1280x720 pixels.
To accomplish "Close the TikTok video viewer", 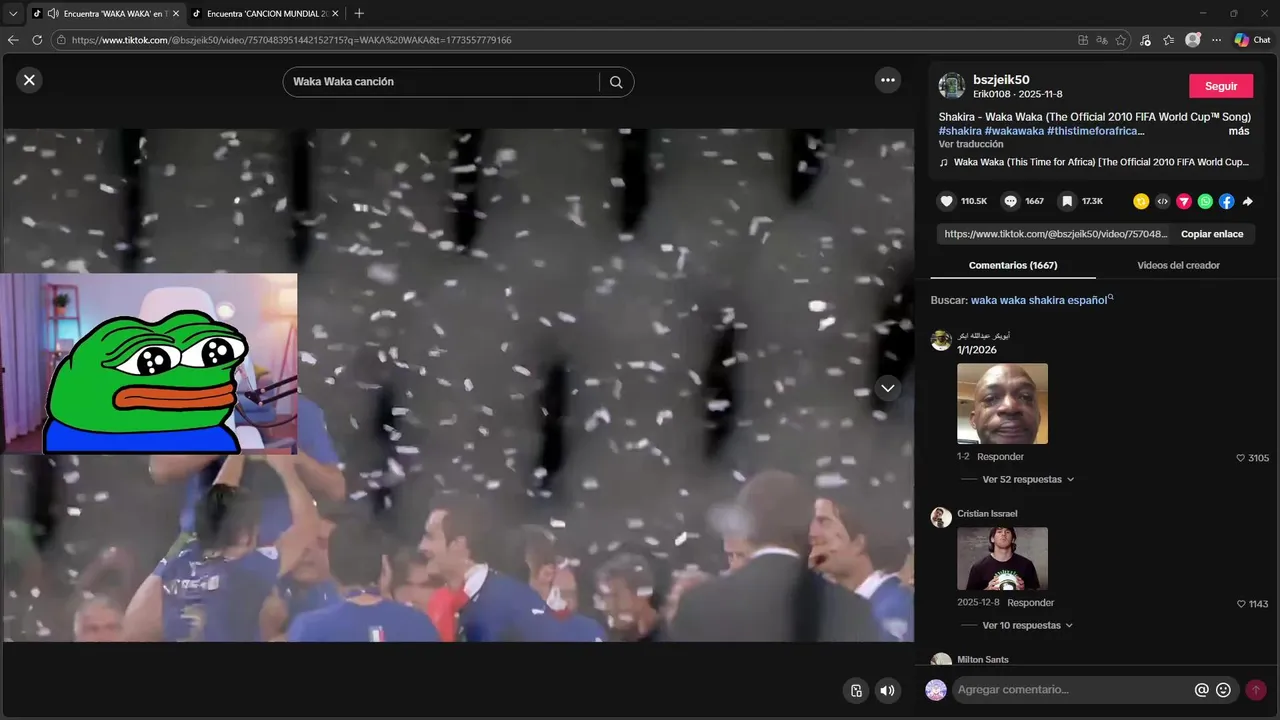I will pyautogui.click(x=29, y=80).
